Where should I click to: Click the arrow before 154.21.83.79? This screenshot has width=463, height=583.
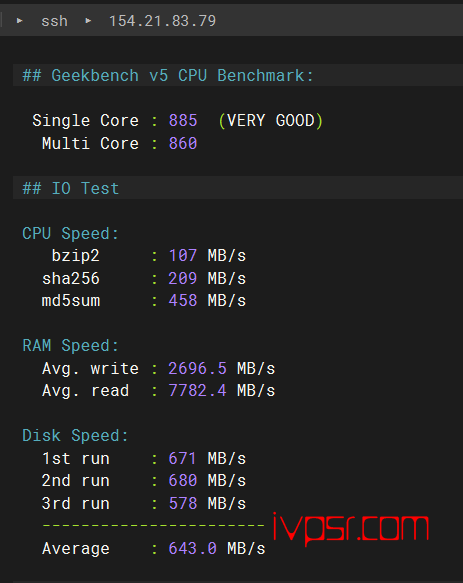click(88, 21)
